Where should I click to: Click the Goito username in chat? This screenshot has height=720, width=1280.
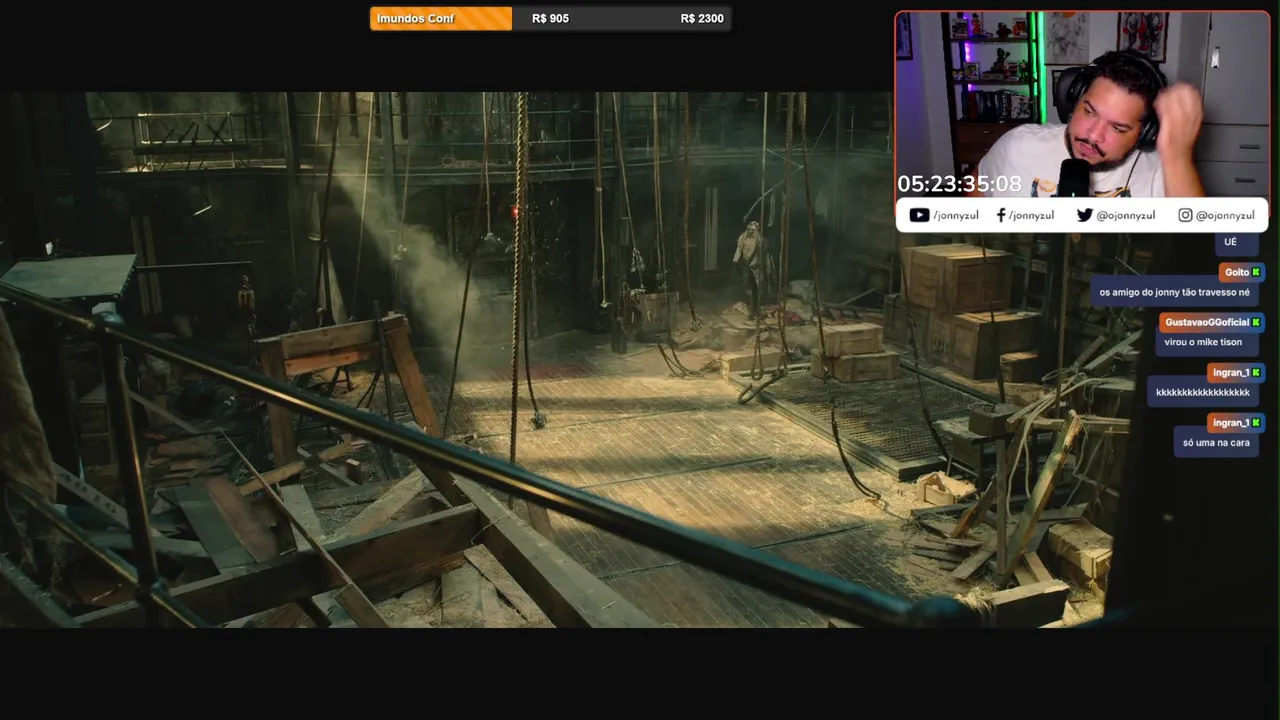pyautogui.click(x=1237, y=272)
